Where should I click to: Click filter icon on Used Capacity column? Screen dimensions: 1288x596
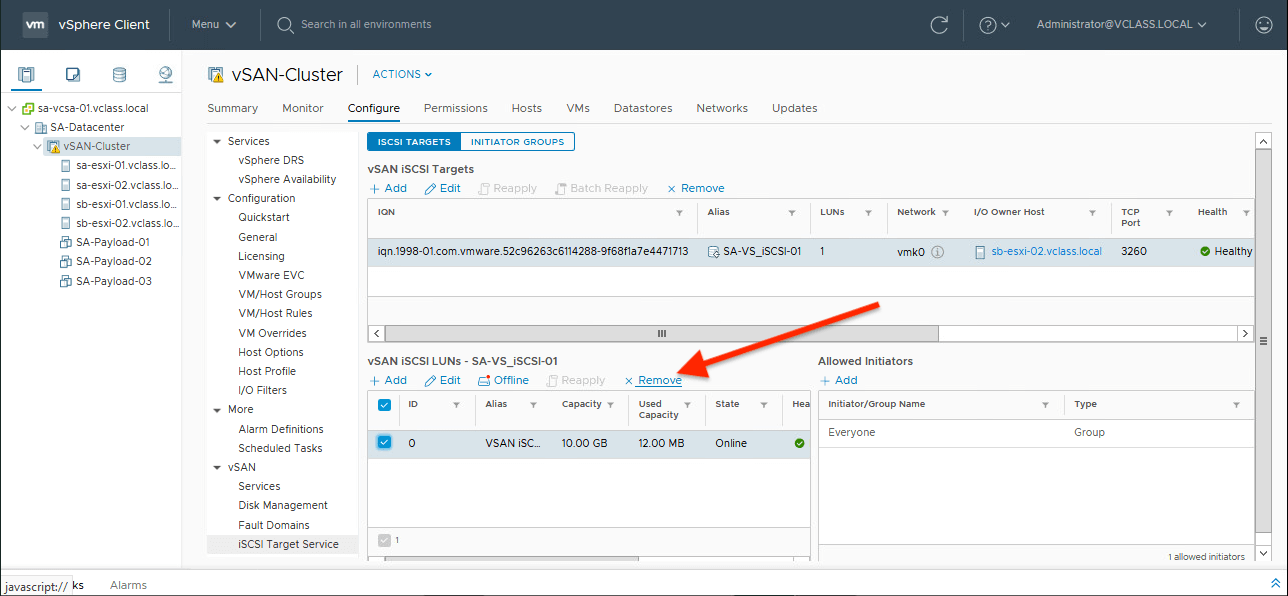click(x=687, y=405)
